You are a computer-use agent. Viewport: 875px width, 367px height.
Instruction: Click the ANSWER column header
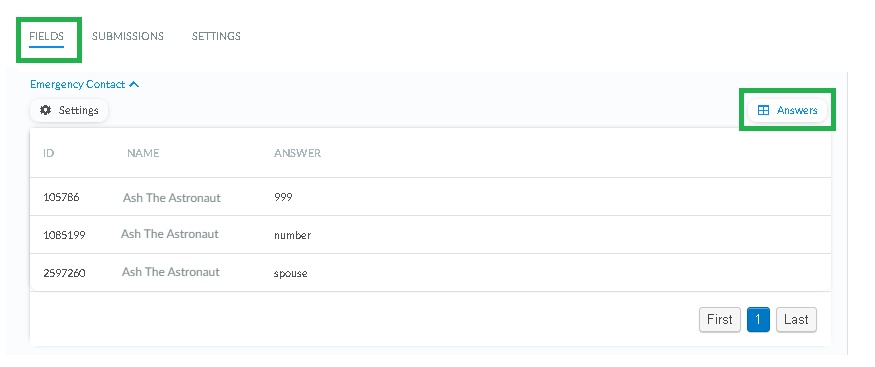tap(297, 153)
